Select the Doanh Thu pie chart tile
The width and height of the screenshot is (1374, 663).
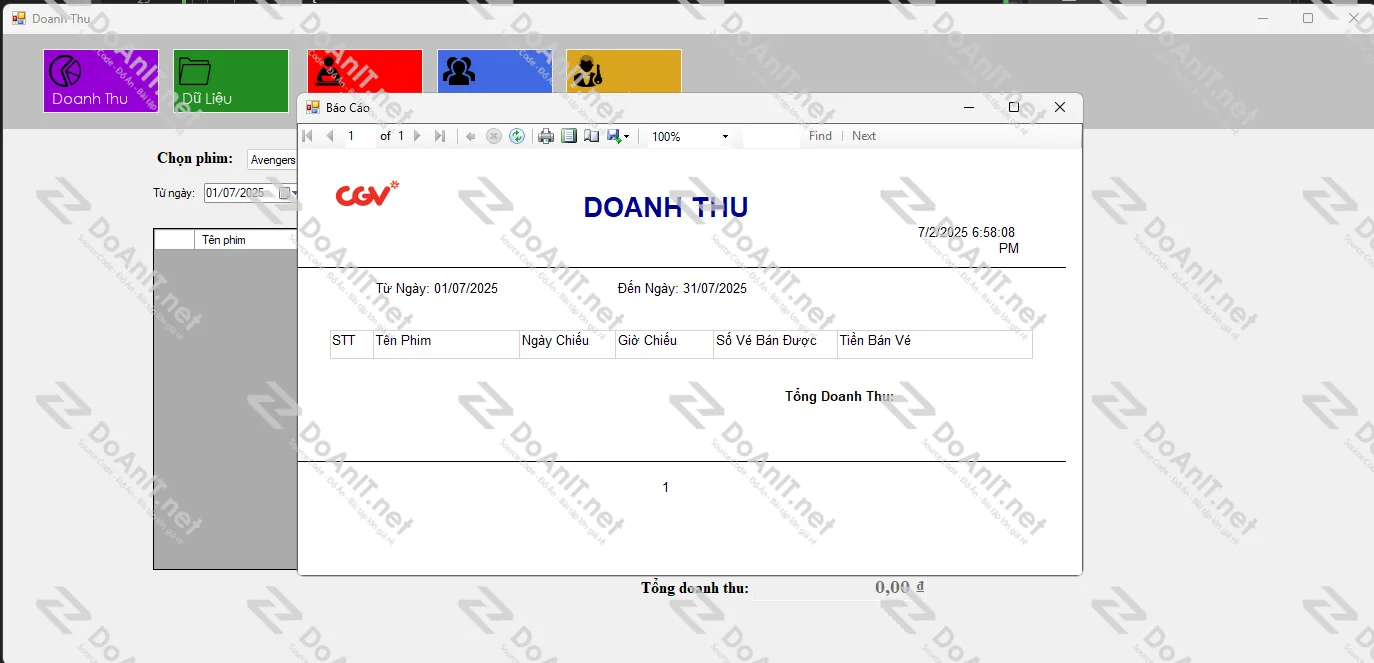tap(100, 80)
